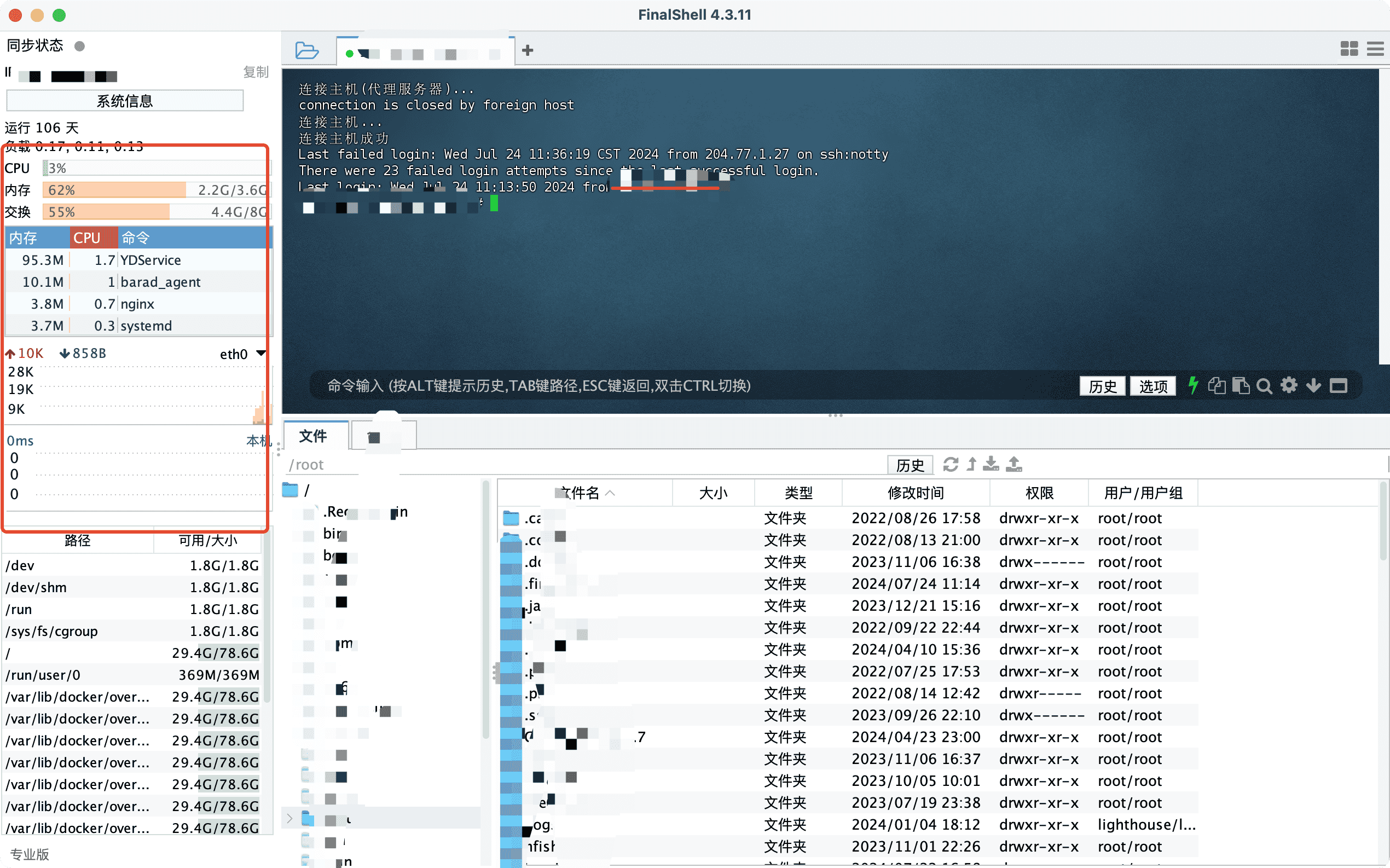This screenshot has width=1390, height=868.
Task: Click the terminal search magnifier icon
Action: click(1264, 386)
